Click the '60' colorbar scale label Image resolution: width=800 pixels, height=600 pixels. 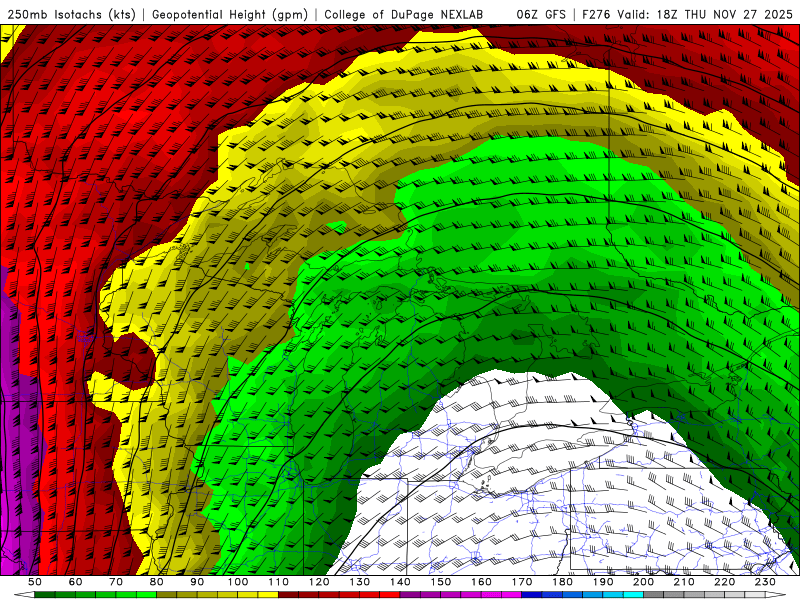[76, 582]
